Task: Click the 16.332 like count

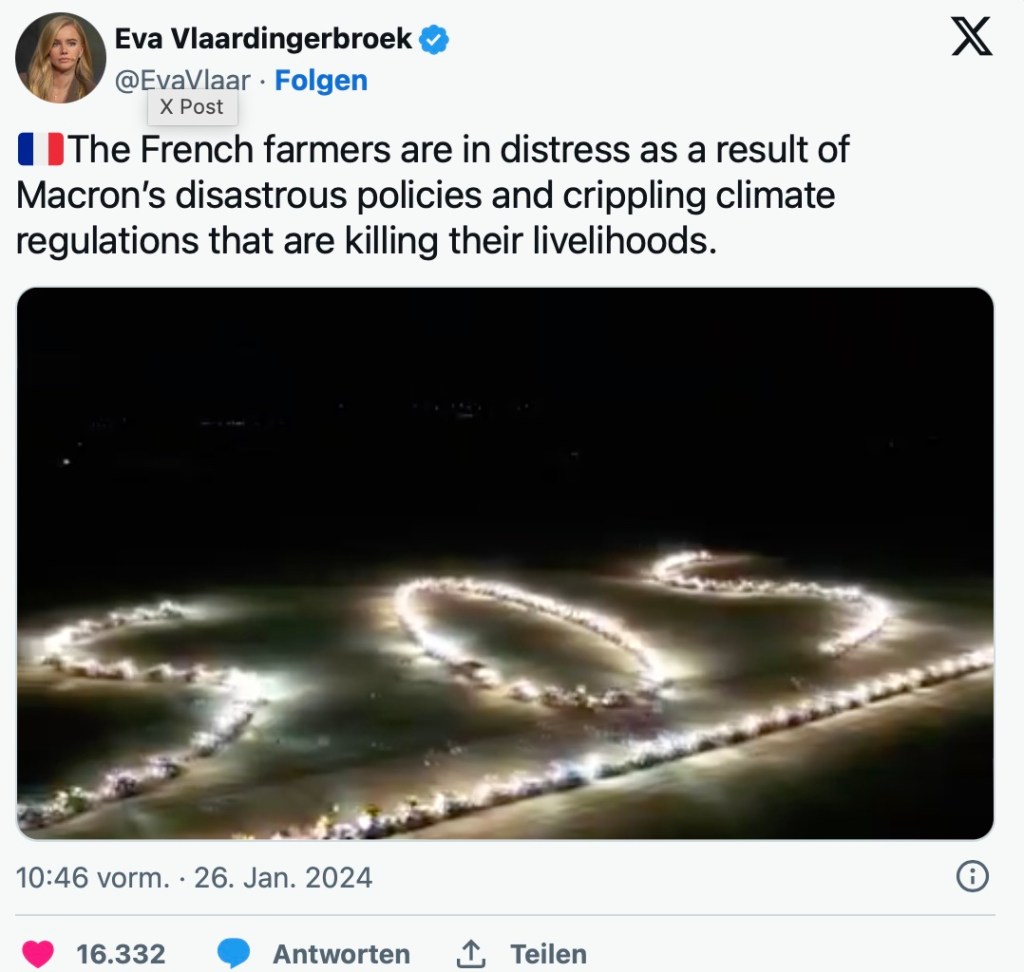Action: (x=121, y=953)
